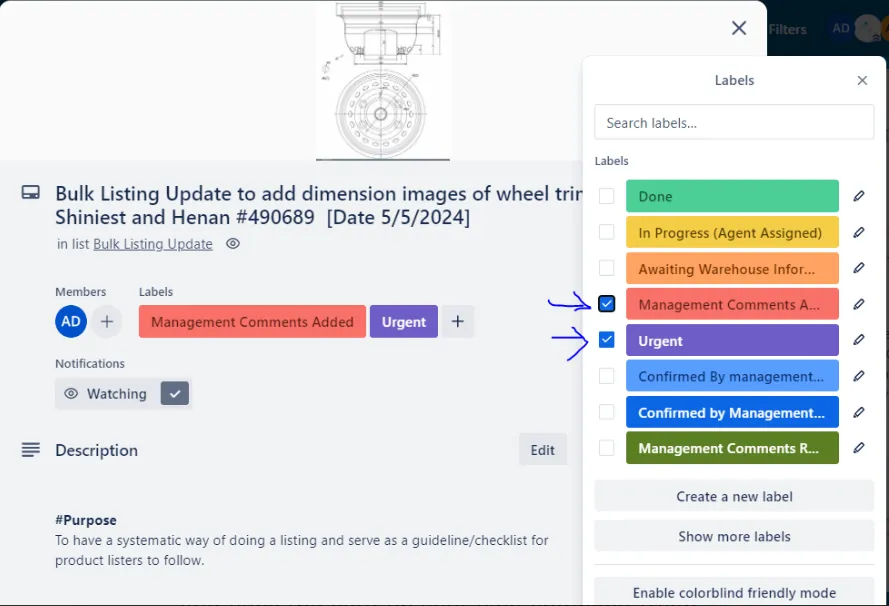The height and width of the screenshot is (606, 889).
Task: Check the Management Comments R... checkbox
Action: coord(606,448)
